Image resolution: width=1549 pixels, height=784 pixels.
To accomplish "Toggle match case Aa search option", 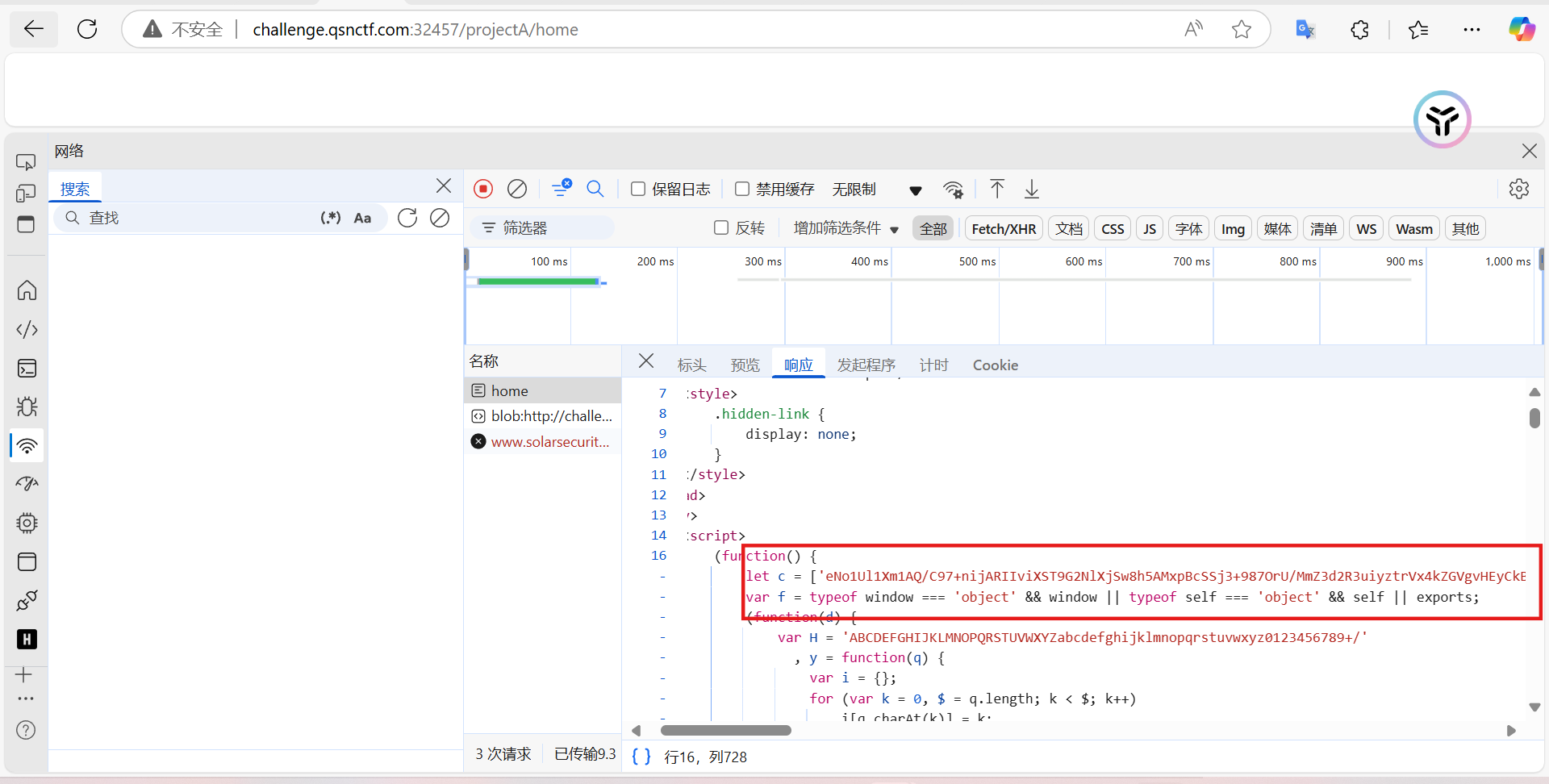I will (x=362, y=218).
